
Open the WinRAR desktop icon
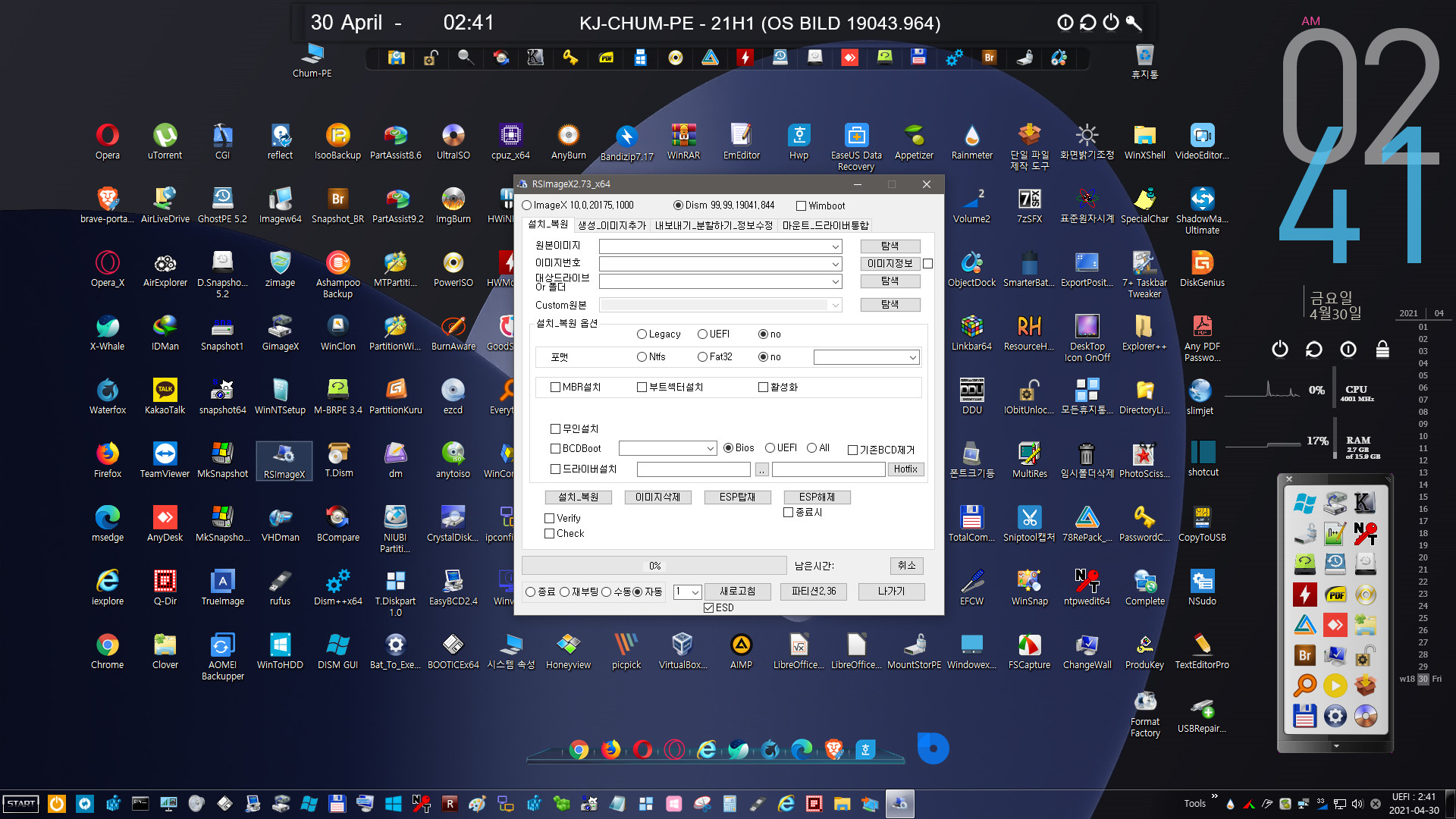pos(683,142)
